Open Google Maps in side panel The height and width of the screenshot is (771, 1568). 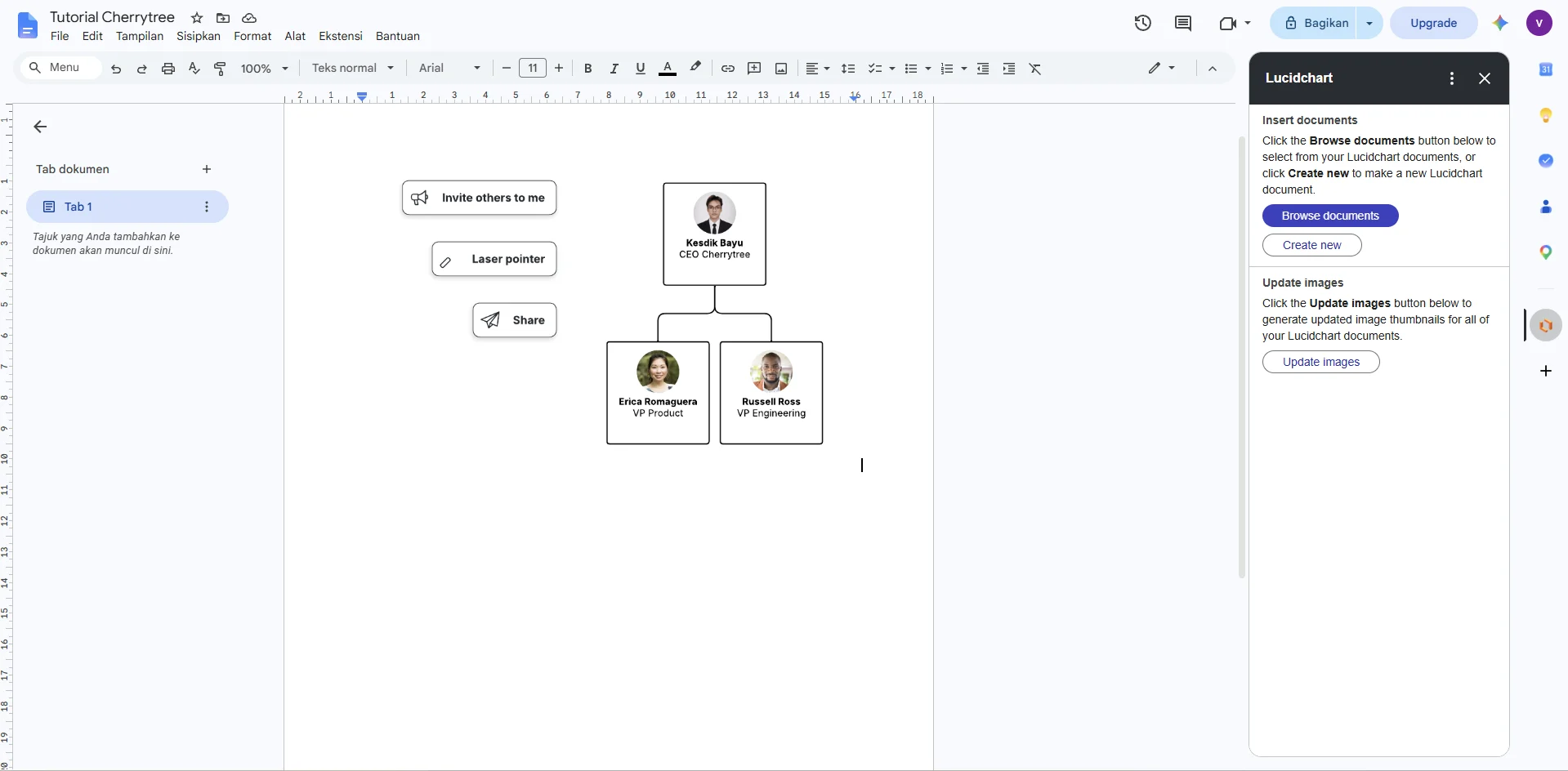(1546, 252)
